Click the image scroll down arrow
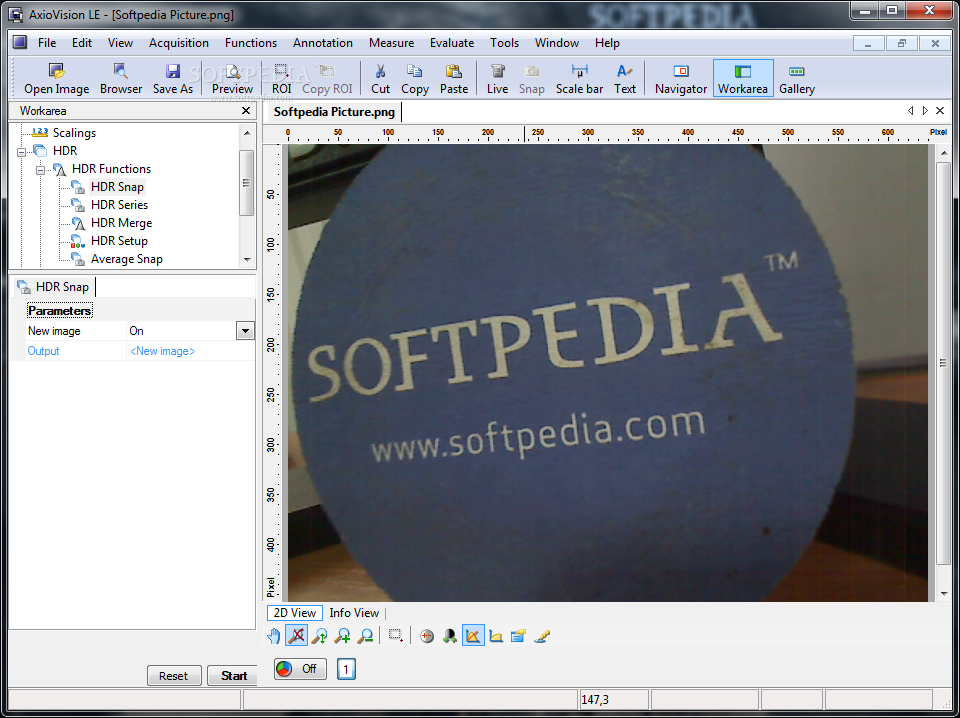 point(943,593)
